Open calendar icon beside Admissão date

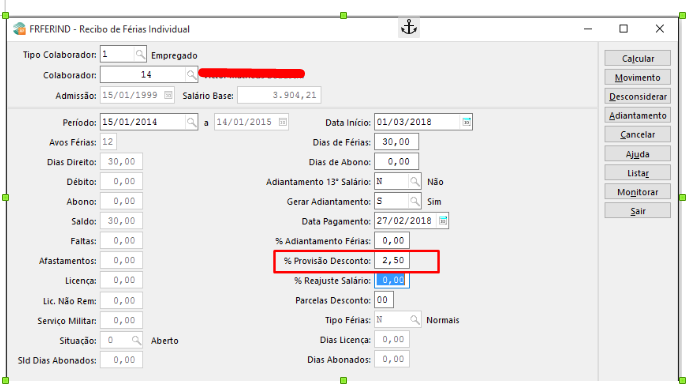tap(168, 95)
